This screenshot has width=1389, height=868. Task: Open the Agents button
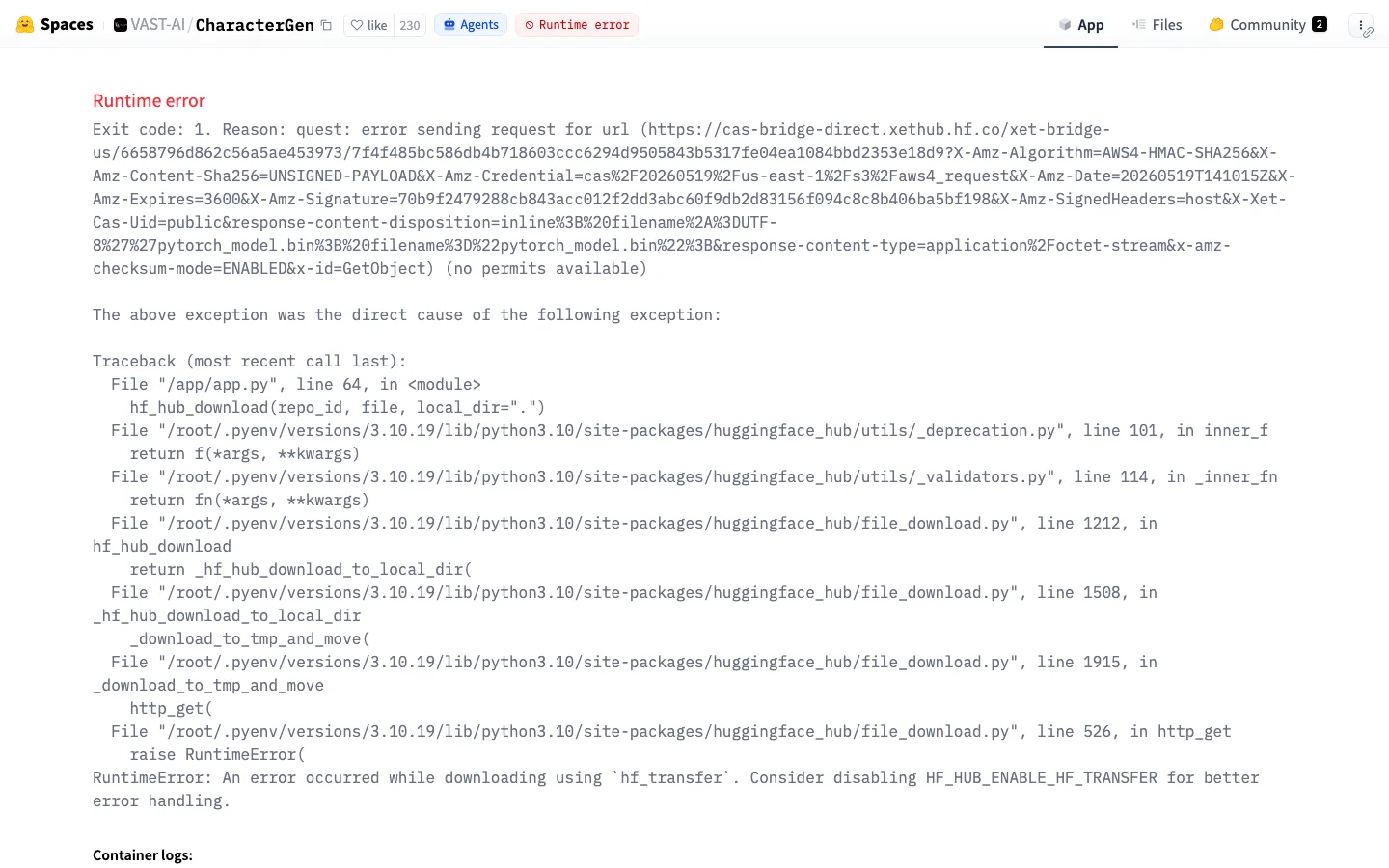click(x=471, y=25)
